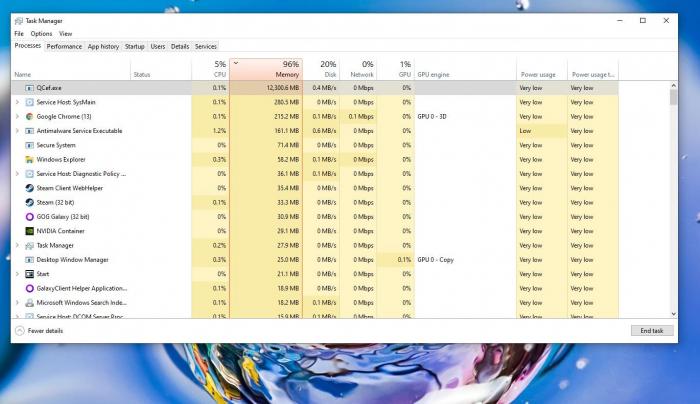Expand Service Host: Diagnostic Policy group
Viewport: 700px width, 404px height.
pos(17,174)
